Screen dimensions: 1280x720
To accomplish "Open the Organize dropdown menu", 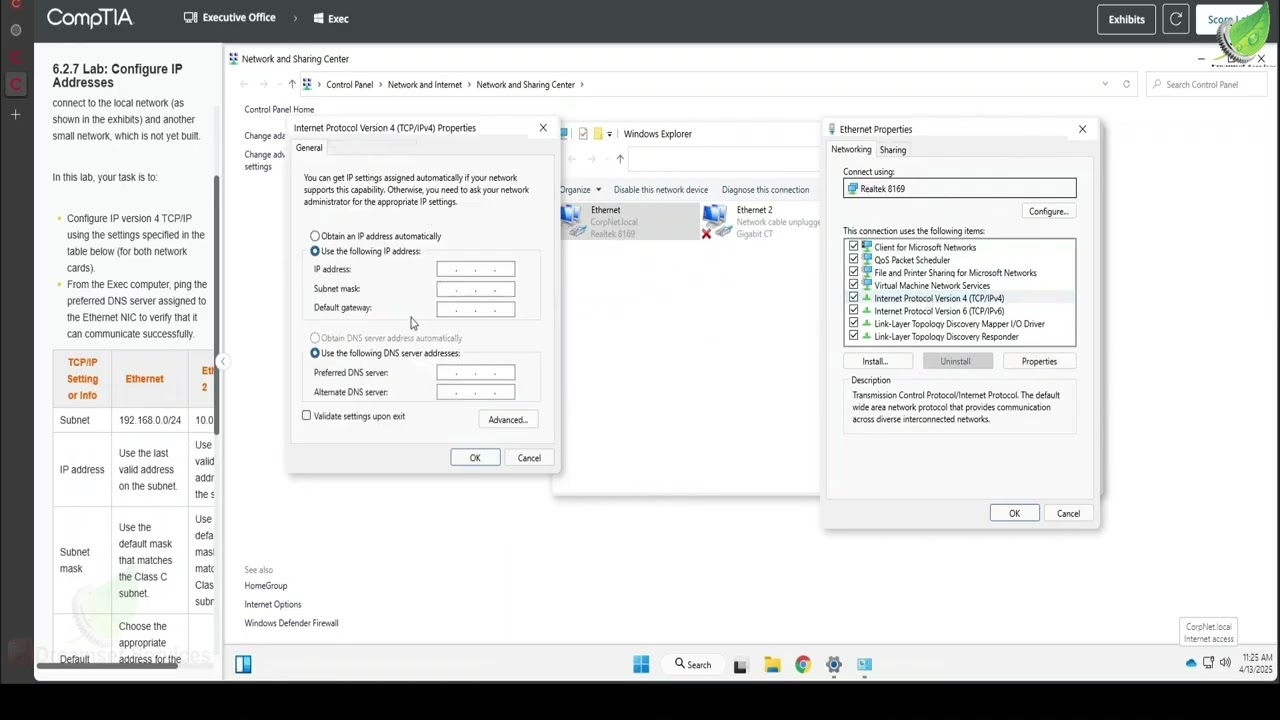I will [x=581, y=189].
